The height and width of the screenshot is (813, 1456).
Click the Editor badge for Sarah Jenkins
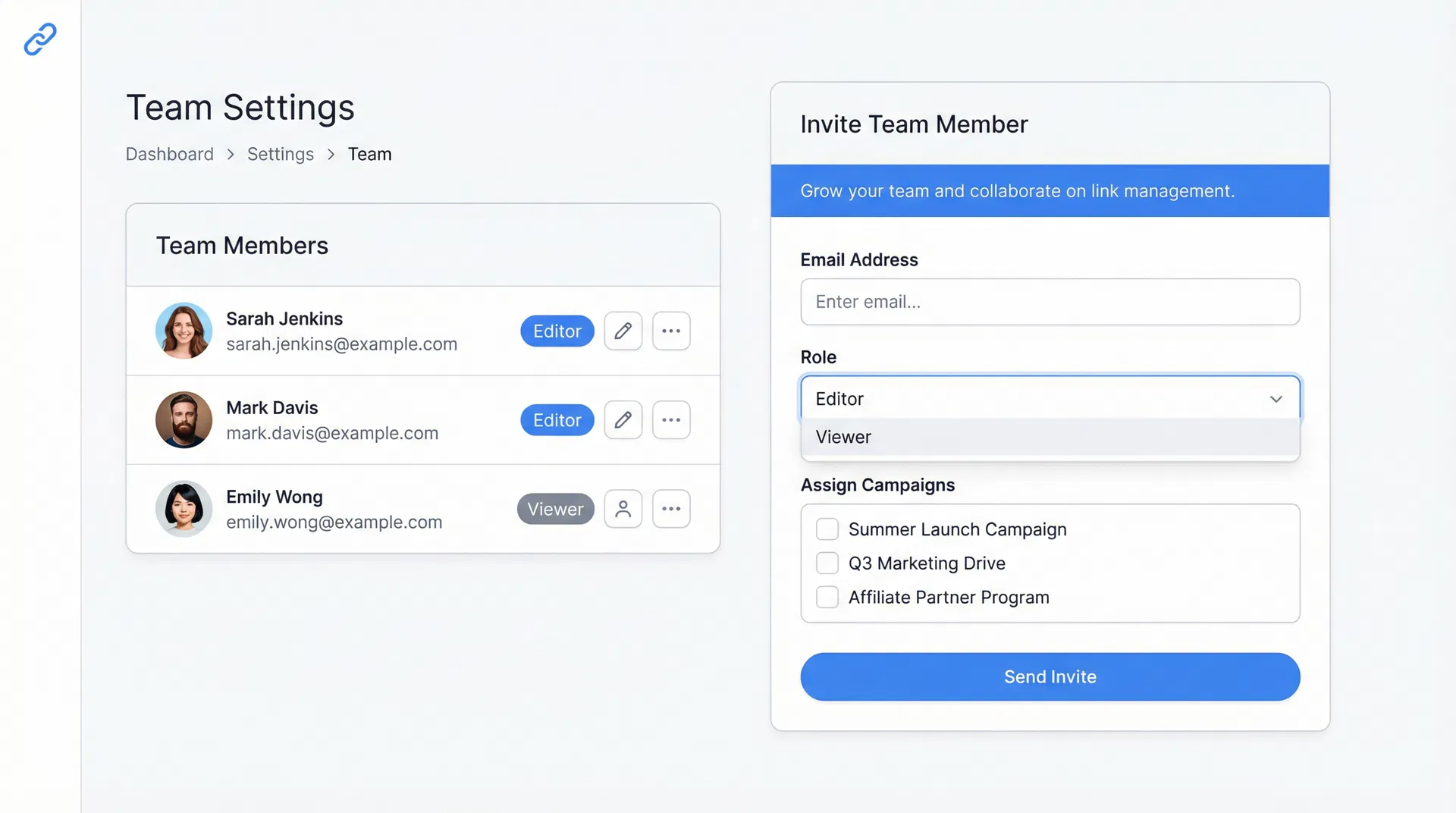tap(557, 331)
